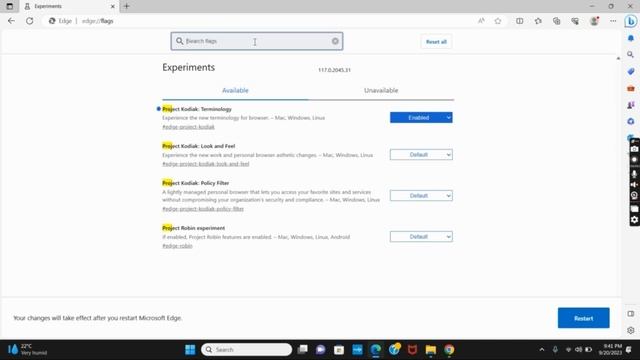Viewport: 640px width, 360px height.
Task: Click the page scrollbar up arrow
Action: 618,58
